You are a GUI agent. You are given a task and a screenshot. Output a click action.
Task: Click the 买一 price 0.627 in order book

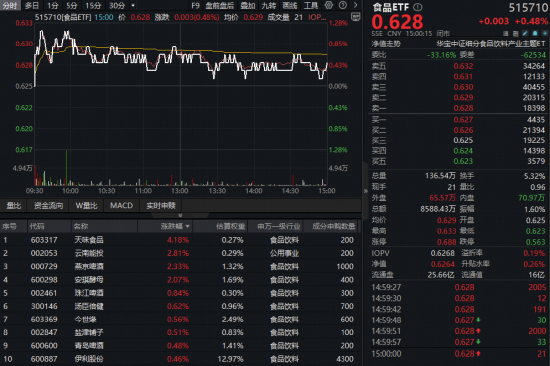click(463, 120)
